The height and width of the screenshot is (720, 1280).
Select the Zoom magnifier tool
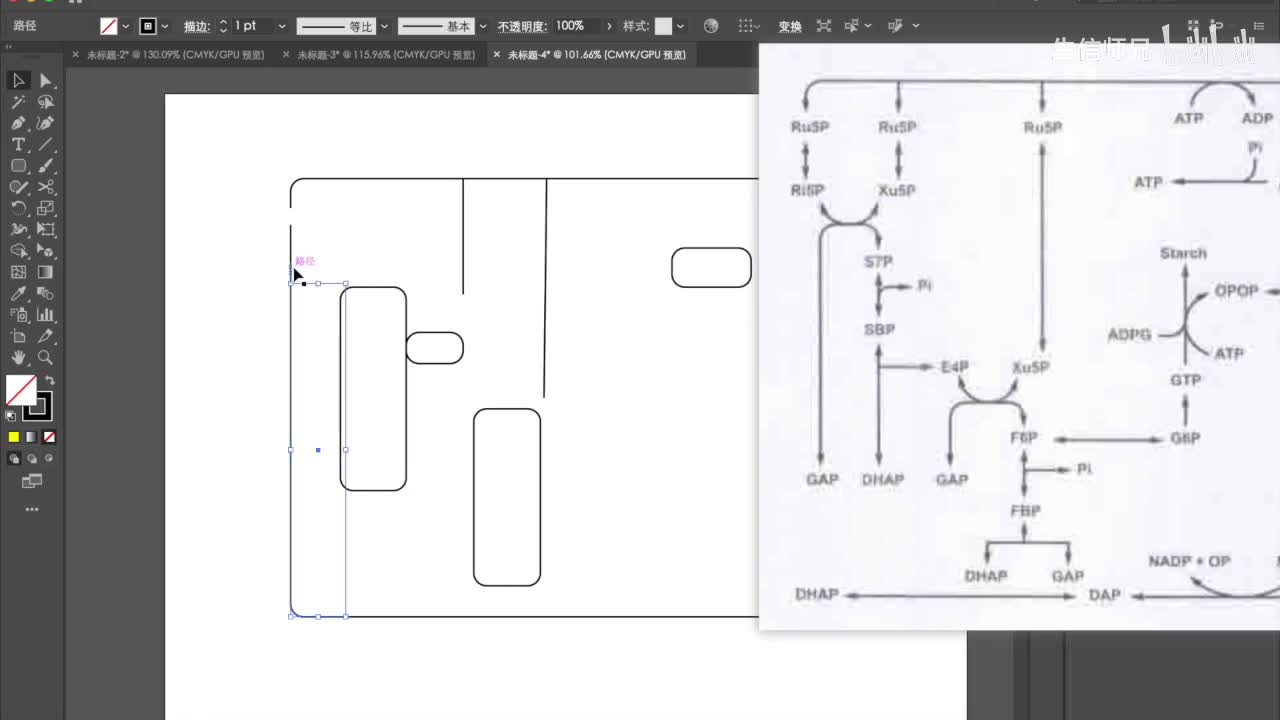(45, 357)
